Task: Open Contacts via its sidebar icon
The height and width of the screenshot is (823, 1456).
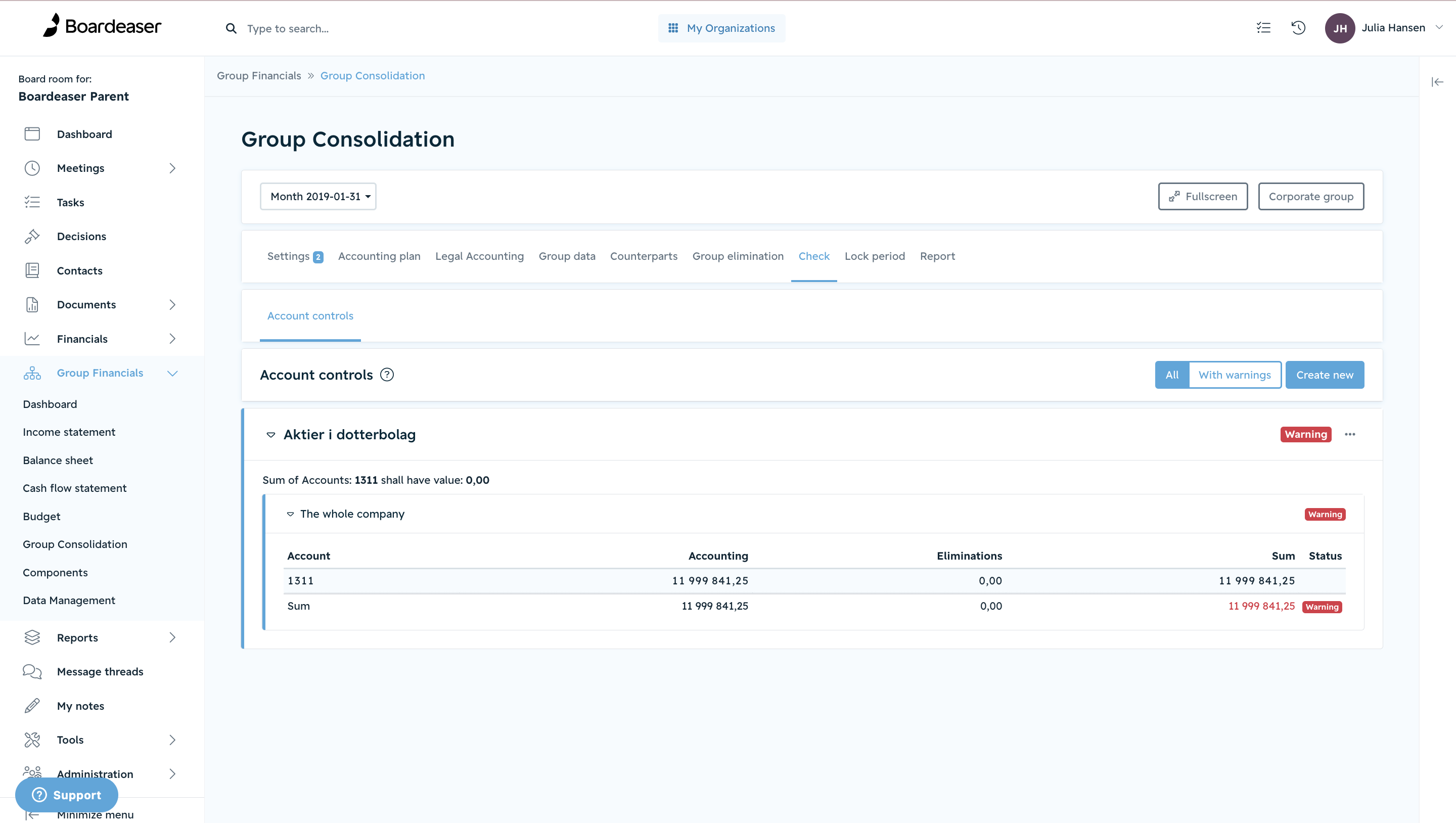Action: coord(32,270)
